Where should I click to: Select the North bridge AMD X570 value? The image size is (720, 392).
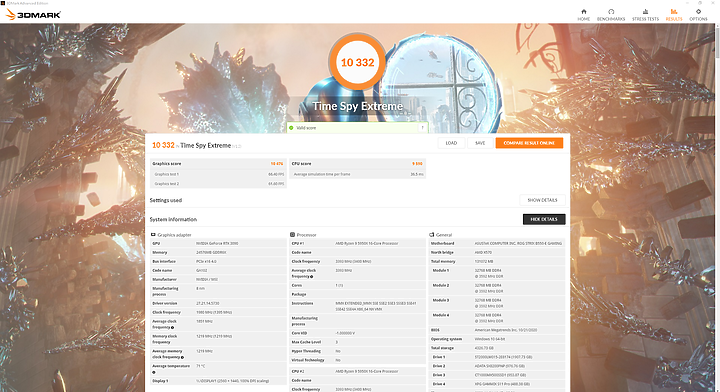483,252
